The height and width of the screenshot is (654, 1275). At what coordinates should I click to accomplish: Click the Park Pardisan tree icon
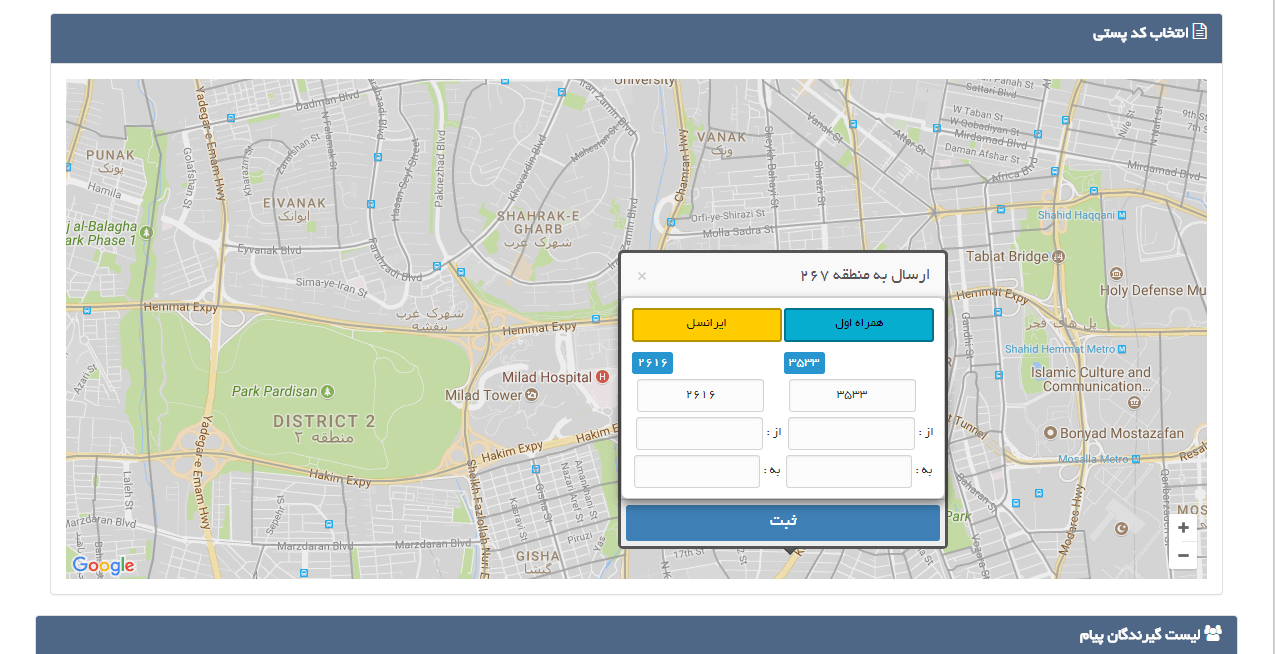(328, 391)
